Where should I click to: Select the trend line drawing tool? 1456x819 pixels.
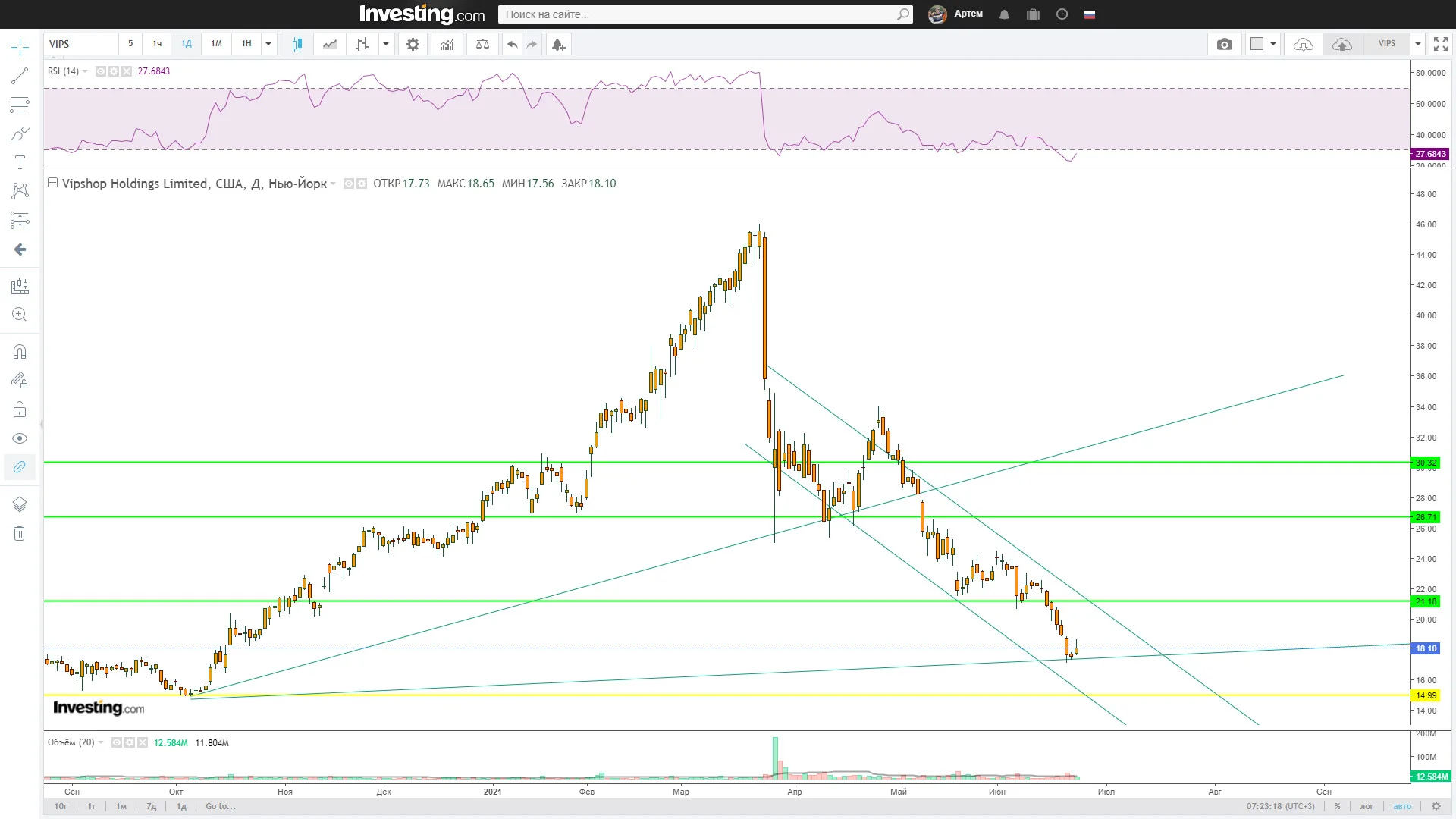point(20,76)
